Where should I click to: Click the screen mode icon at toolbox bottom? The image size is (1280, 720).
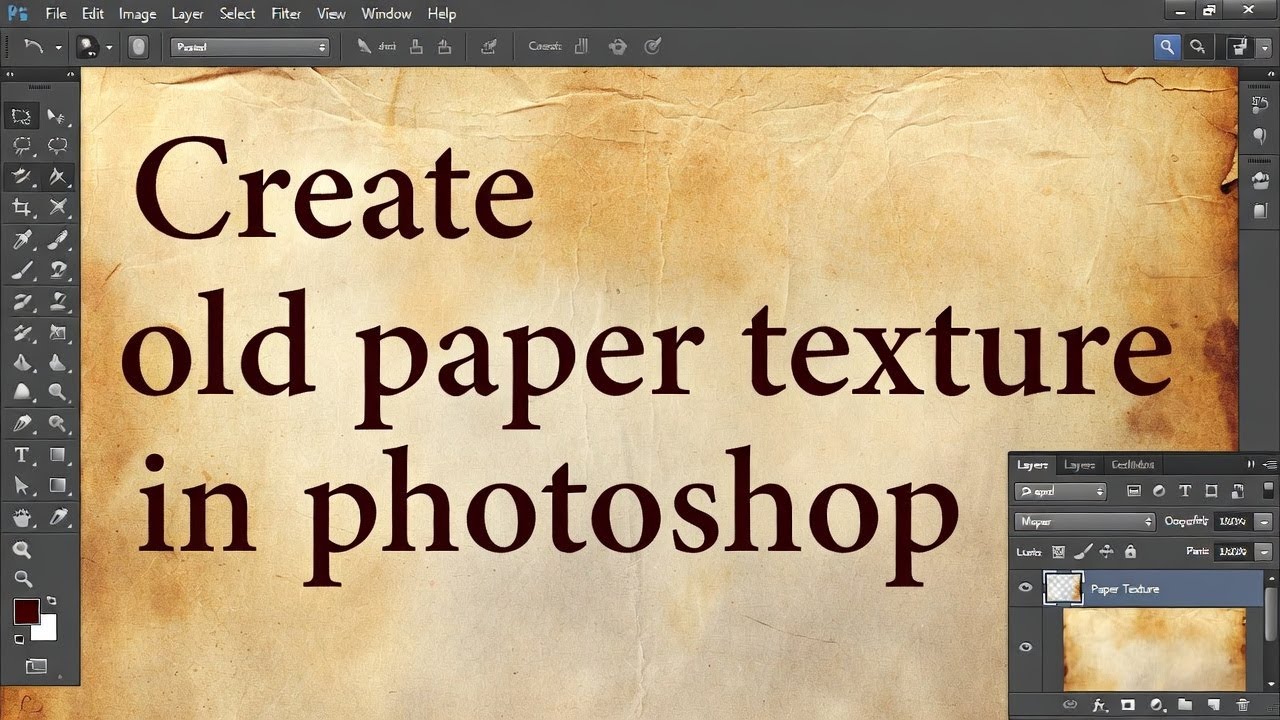[x=36, y=665]
